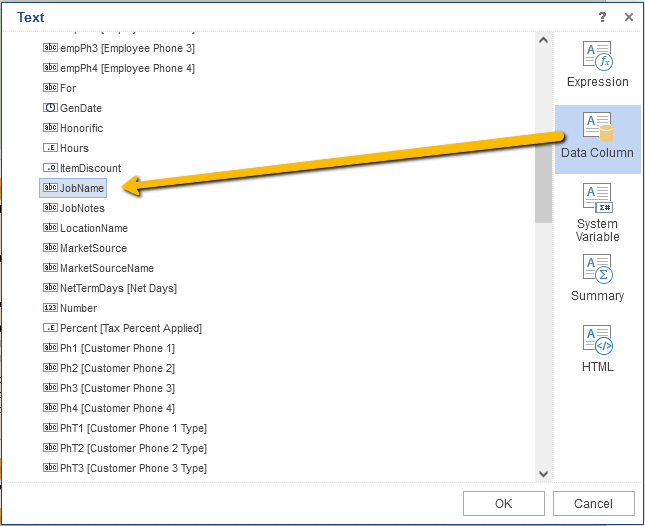Viewport: 645px width, 526px height.
Task: Select the Expression icon
Action: coord(597,56)
